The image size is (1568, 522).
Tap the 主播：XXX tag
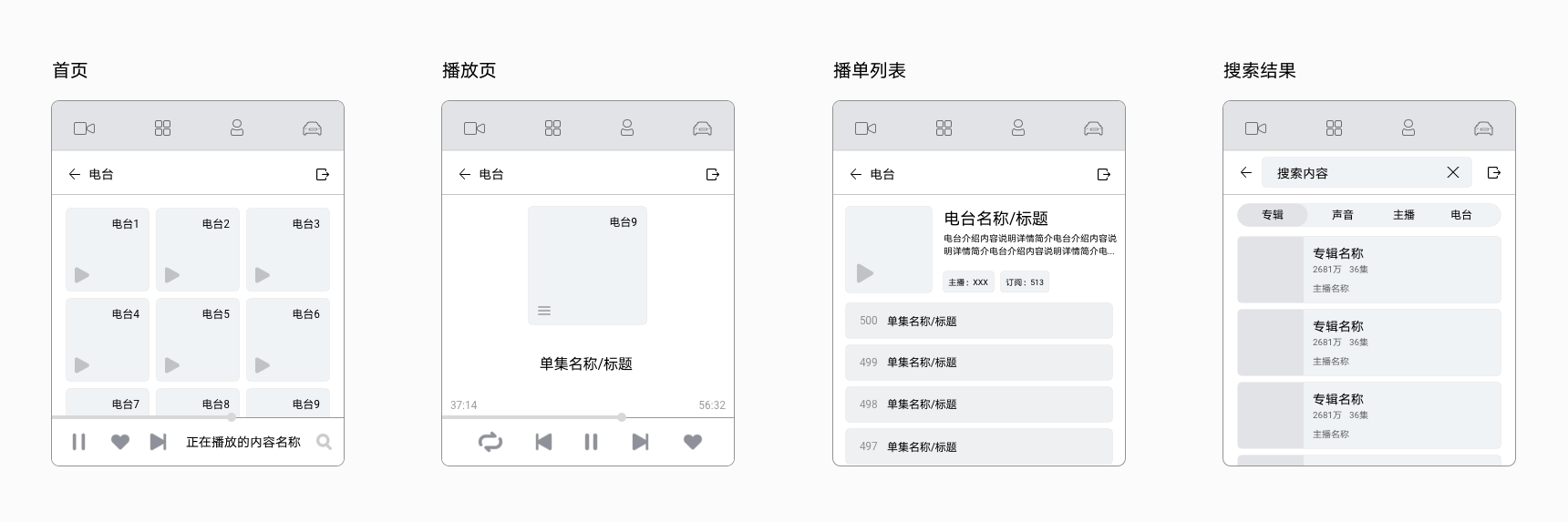pos(968,282)
